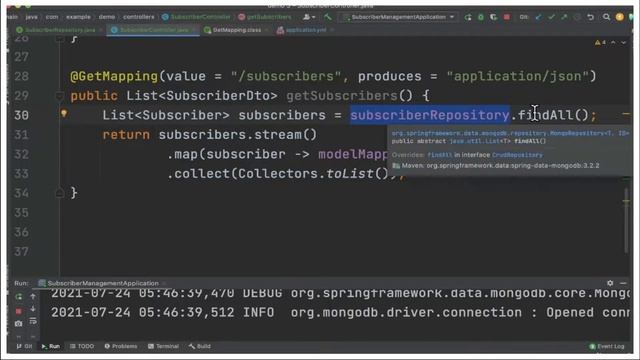Image resolution: width=640 pixels, height=360 pixels.
Task: Switch to the GetMapping.class tab
Action: pos(236,30)
